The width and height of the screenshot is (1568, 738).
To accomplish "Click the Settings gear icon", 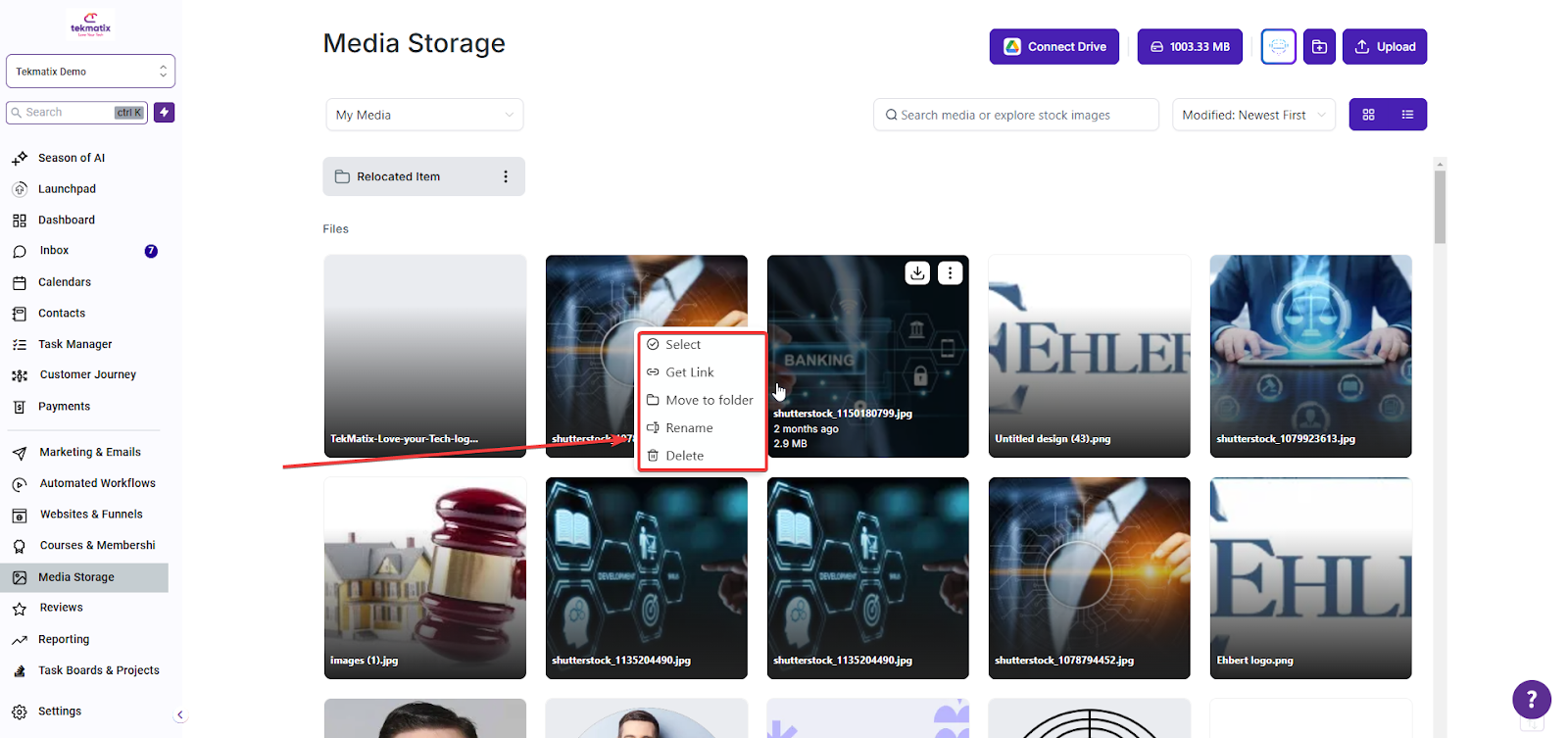I will 20,713.
